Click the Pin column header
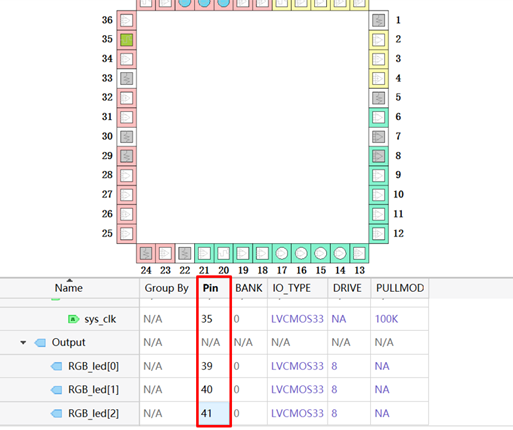Image resolution: width=513 pixels, height=430 pixels. pos(210,288)
